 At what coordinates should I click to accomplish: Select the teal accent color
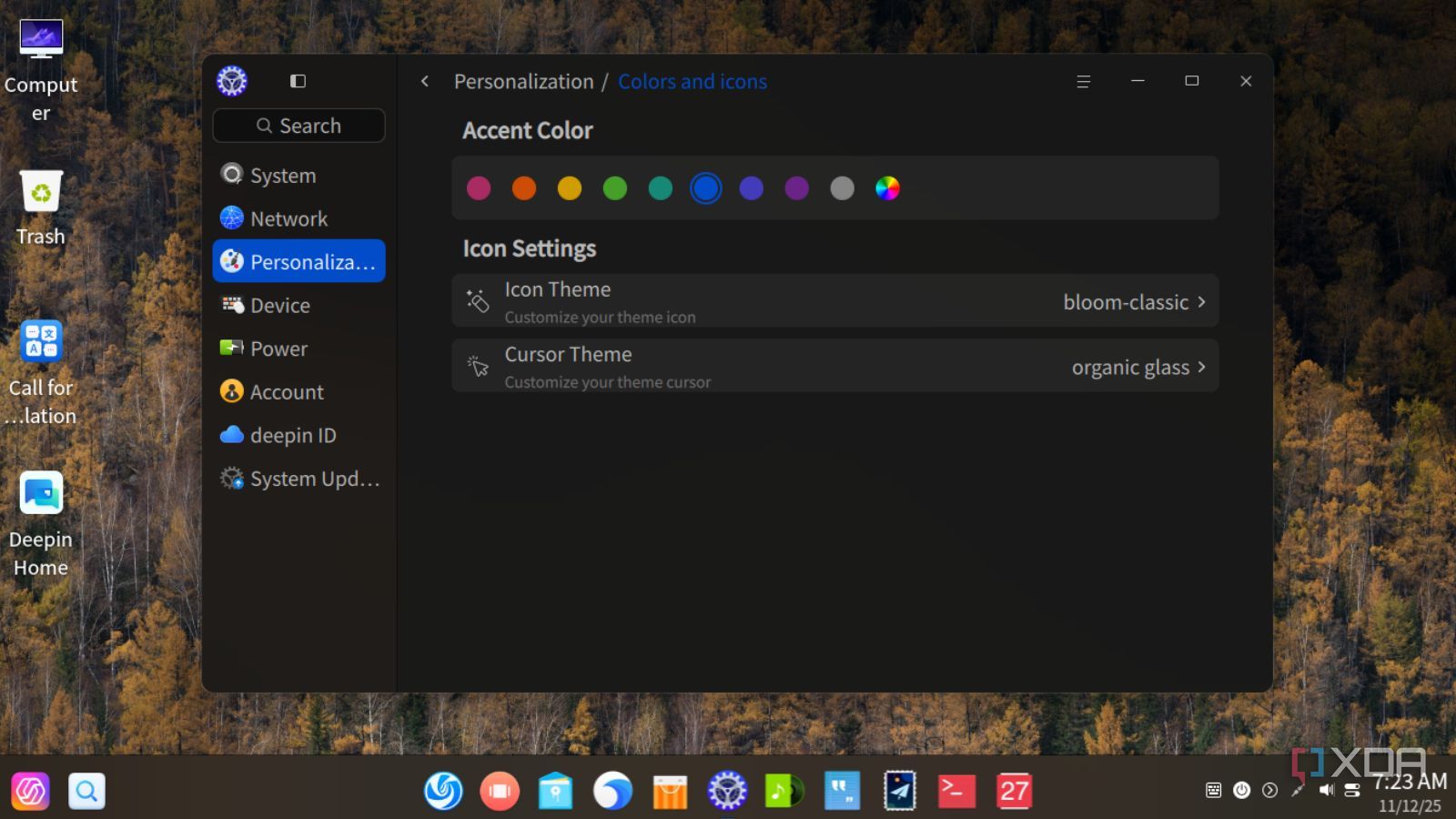pyautogui.click(x=661, y=188)
